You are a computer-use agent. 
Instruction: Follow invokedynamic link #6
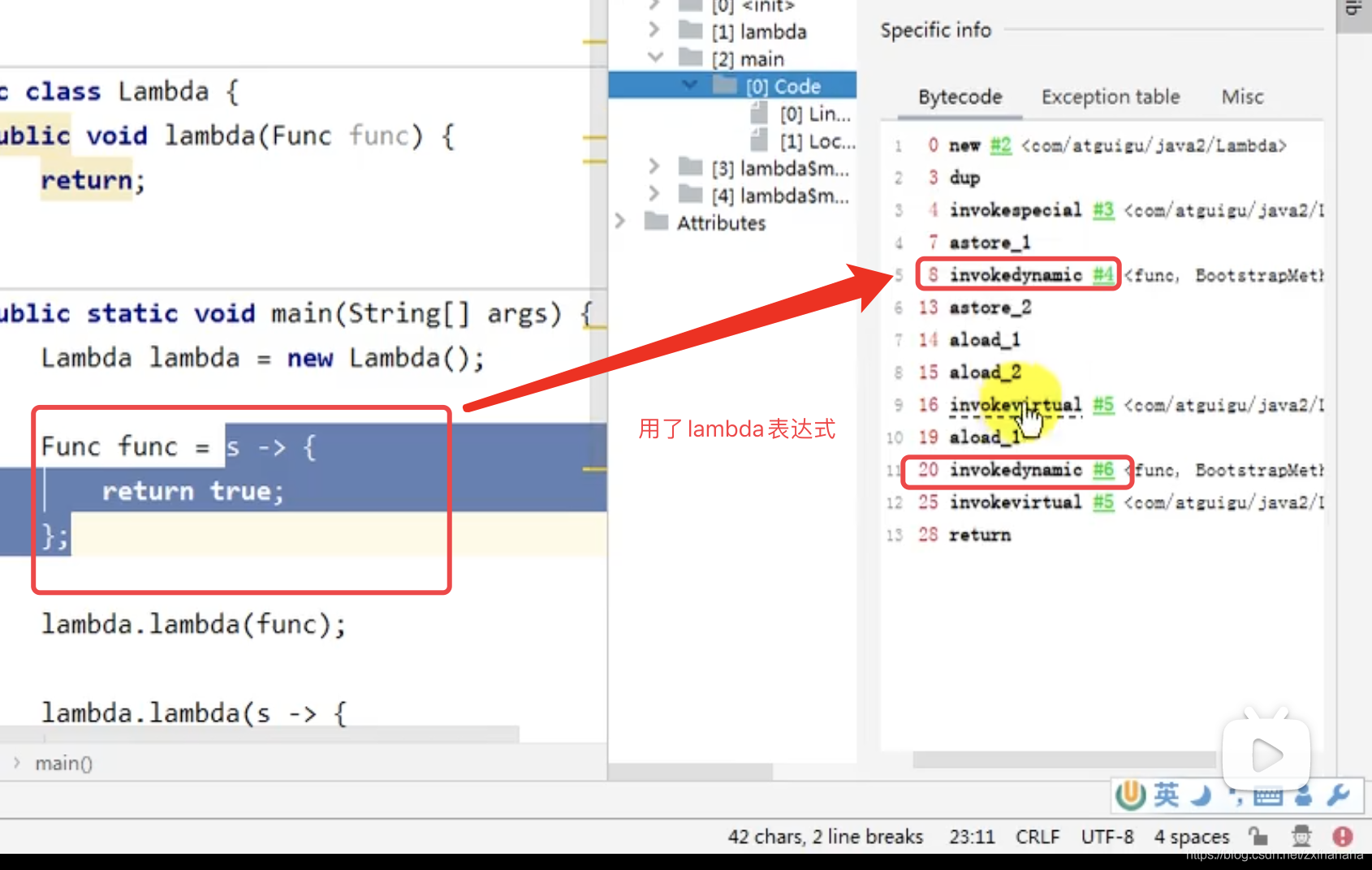click(1103, 470)
